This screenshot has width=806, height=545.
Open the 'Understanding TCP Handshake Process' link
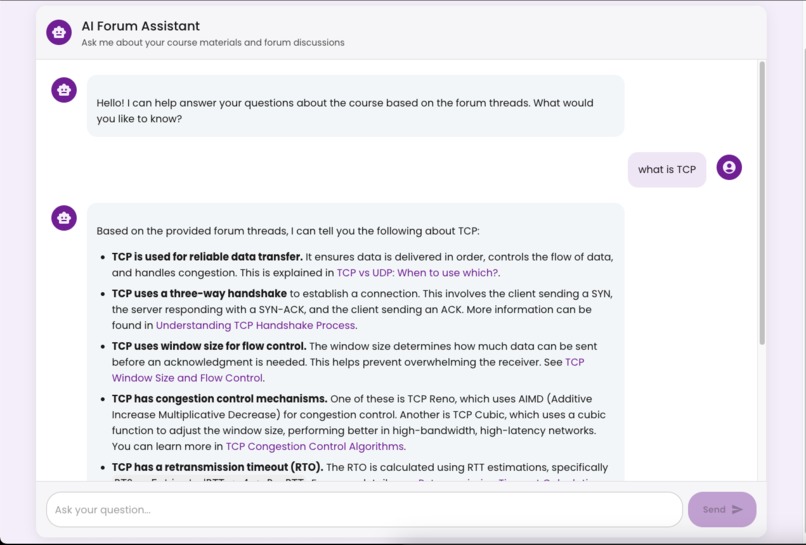[255, 325]
